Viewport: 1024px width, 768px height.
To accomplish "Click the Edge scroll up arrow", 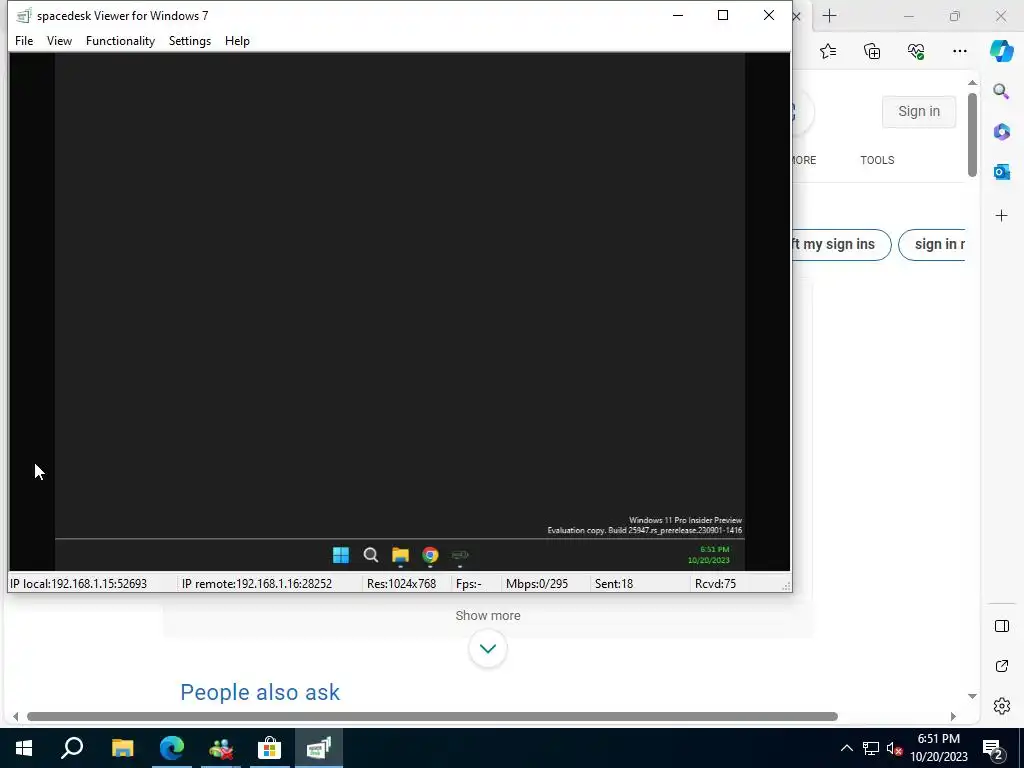I will 972,82.
